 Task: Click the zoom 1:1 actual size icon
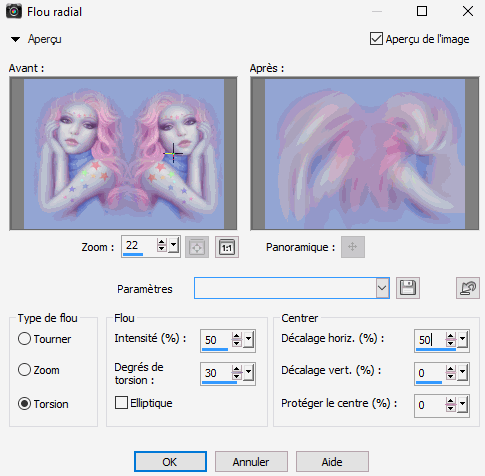coord(227,247)
